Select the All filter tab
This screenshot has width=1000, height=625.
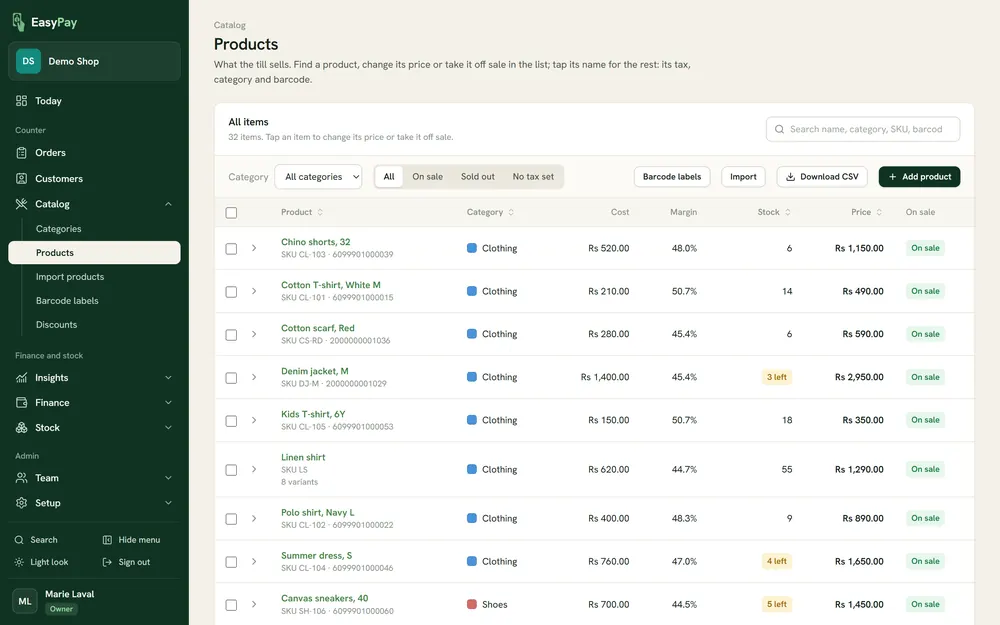389,177
